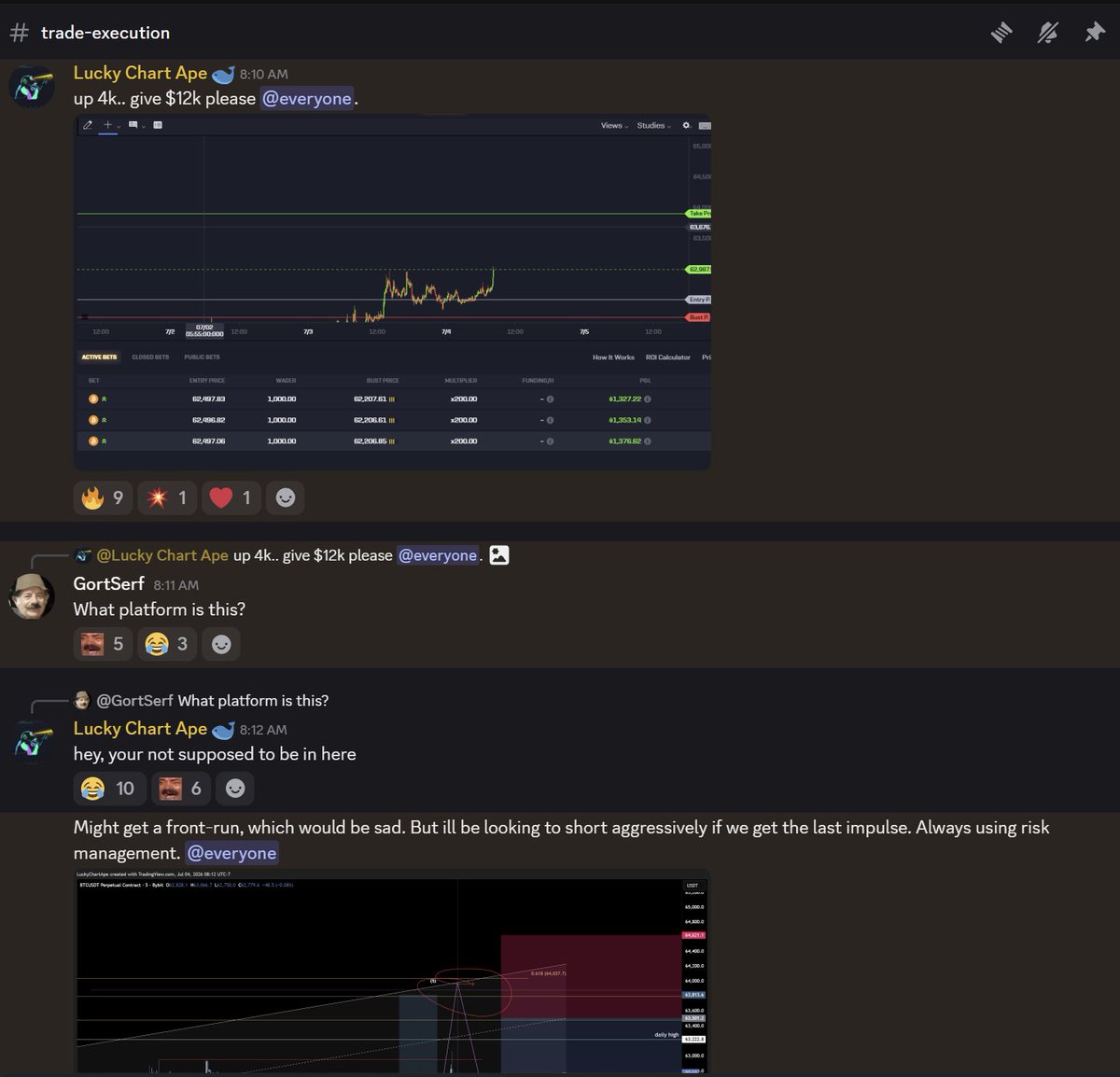Click image attachment icon in reply preview
Screen dimensions: 1120x1077
point(499,555)
